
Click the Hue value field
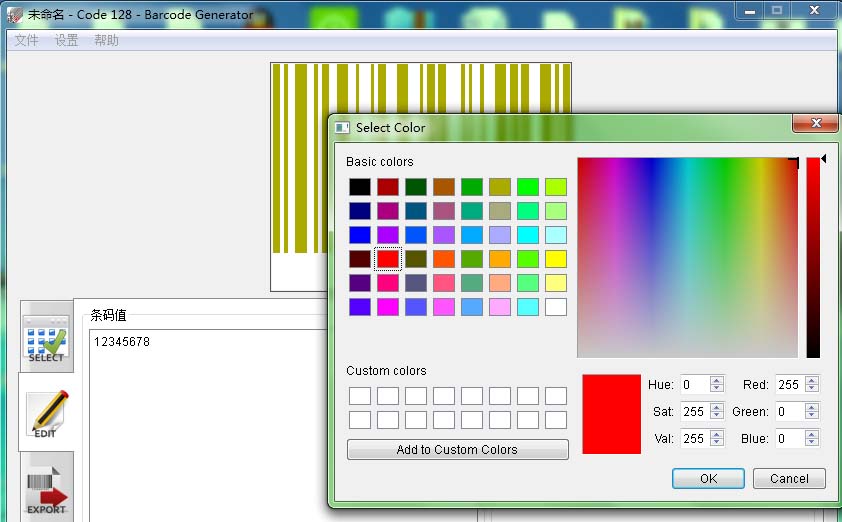[695, 385]
